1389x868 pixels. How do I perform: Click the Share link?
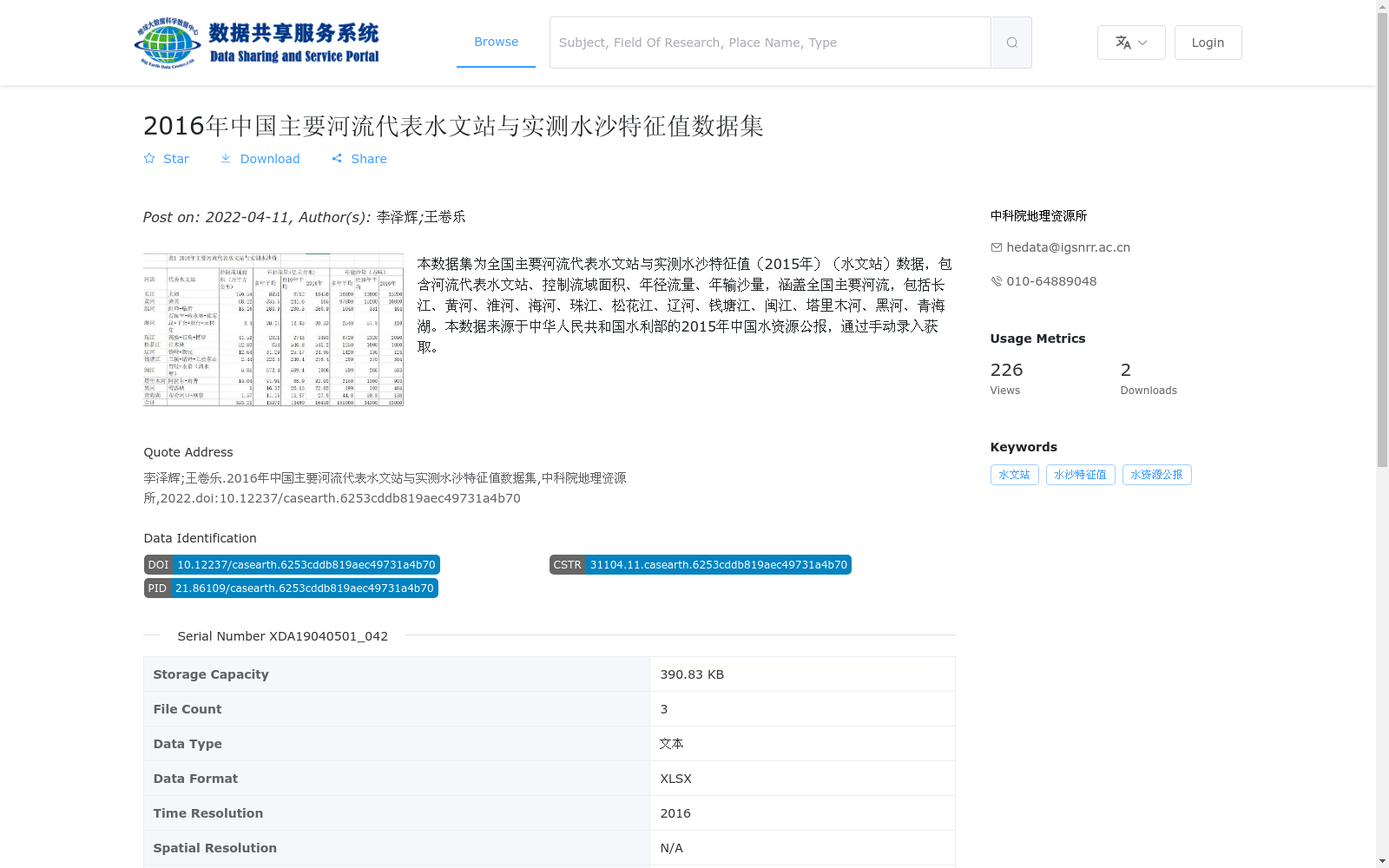(359, 159)
